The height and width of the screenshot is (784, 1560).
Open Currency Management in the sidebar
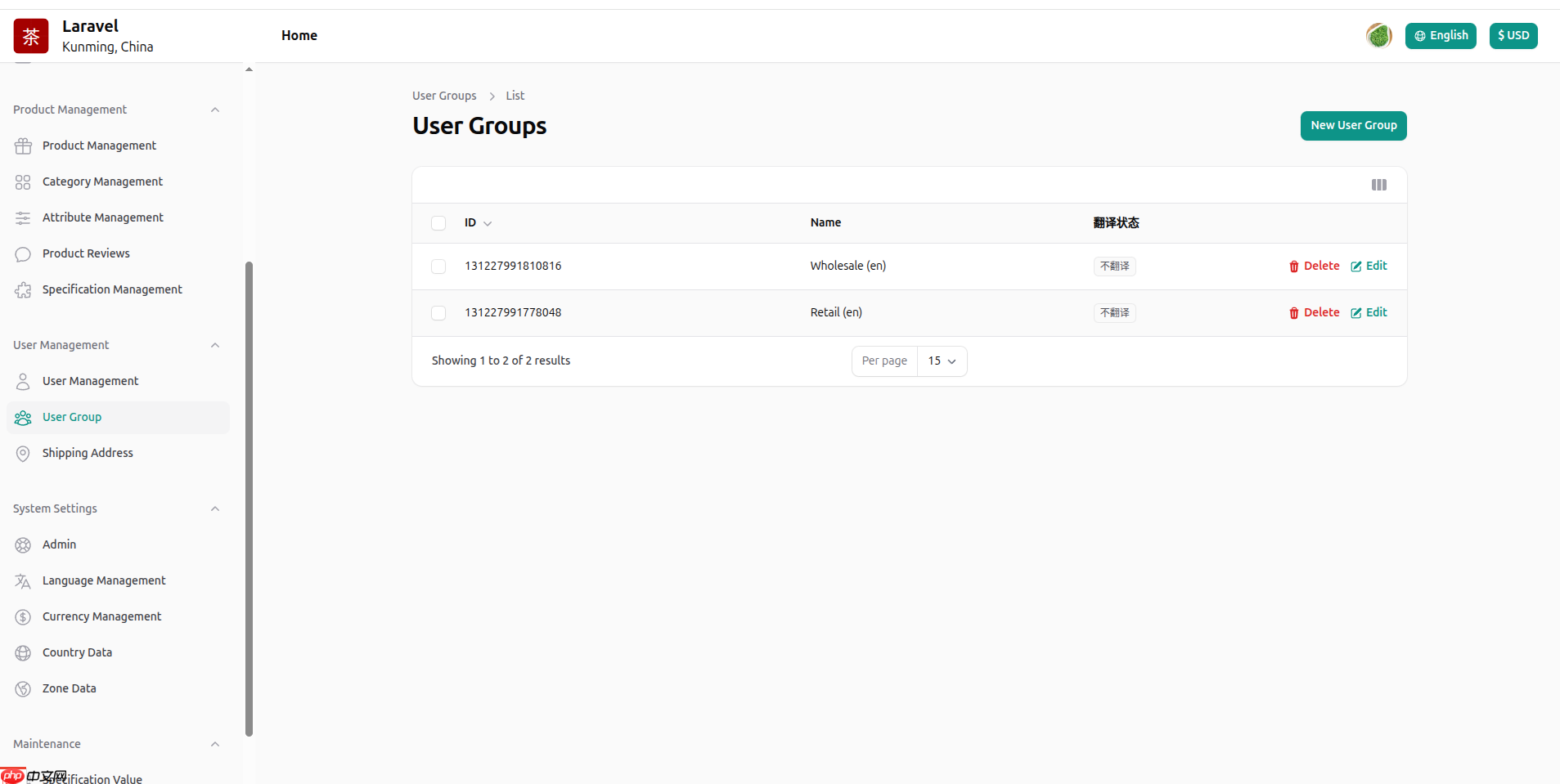[101, 616]
